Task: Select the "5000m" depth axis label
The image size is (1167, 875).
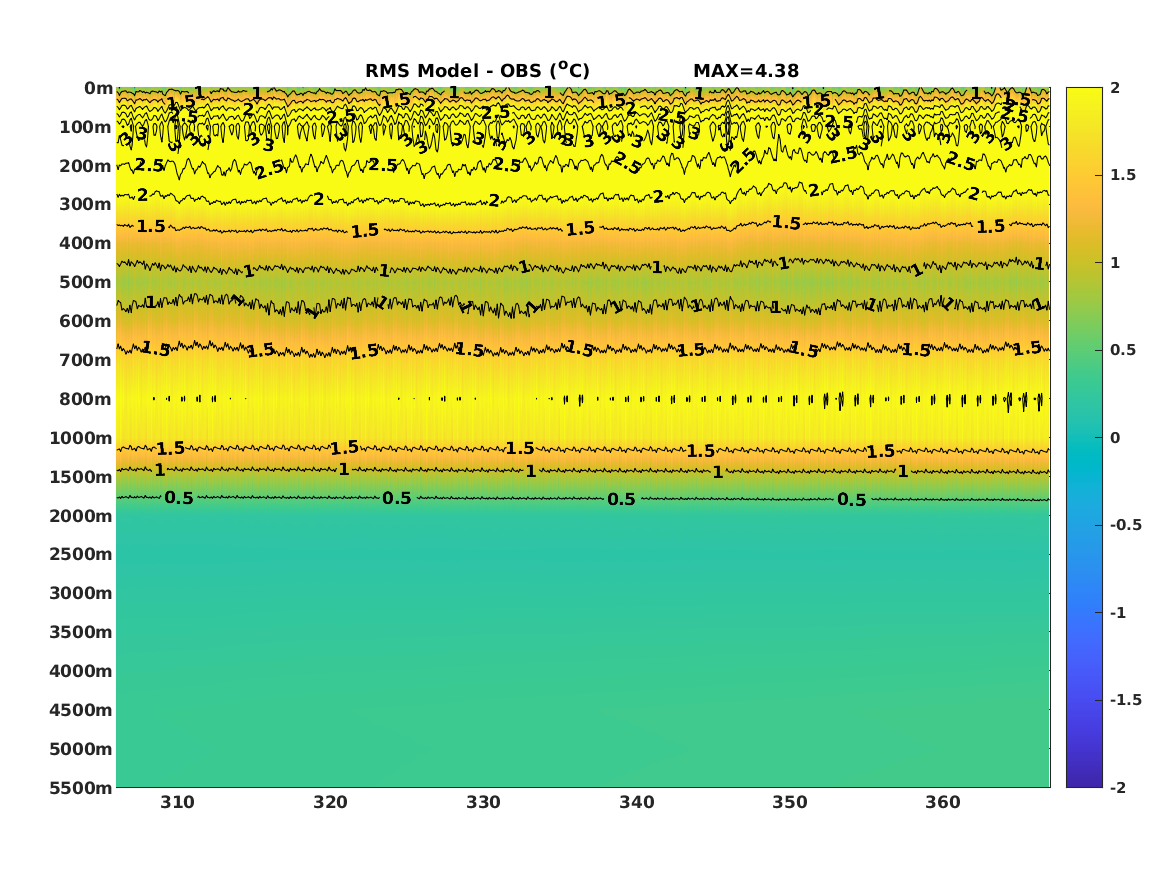Action: point(81,749)
